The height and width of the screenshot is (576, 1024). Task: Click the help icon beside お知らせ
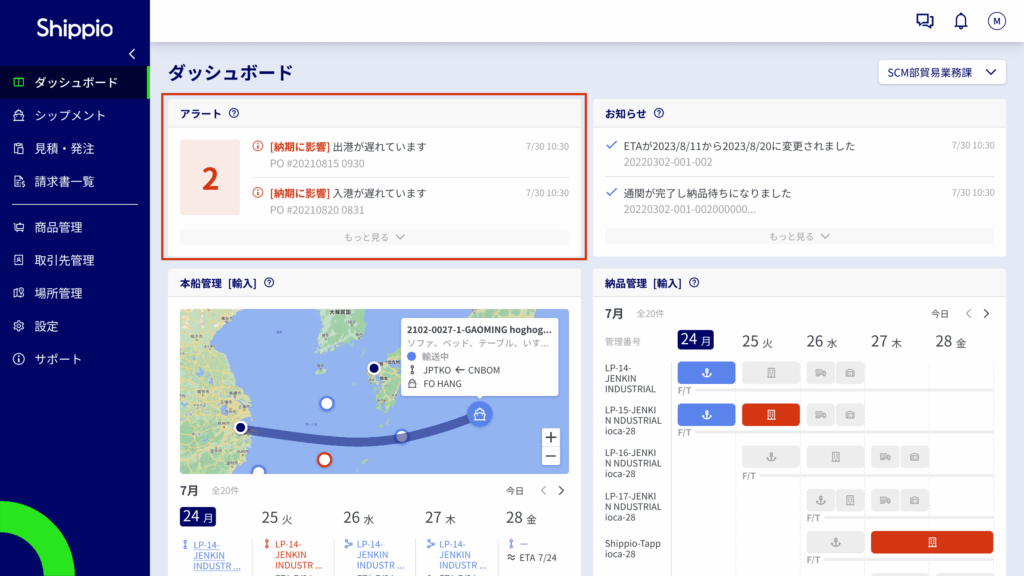[659, 114]
